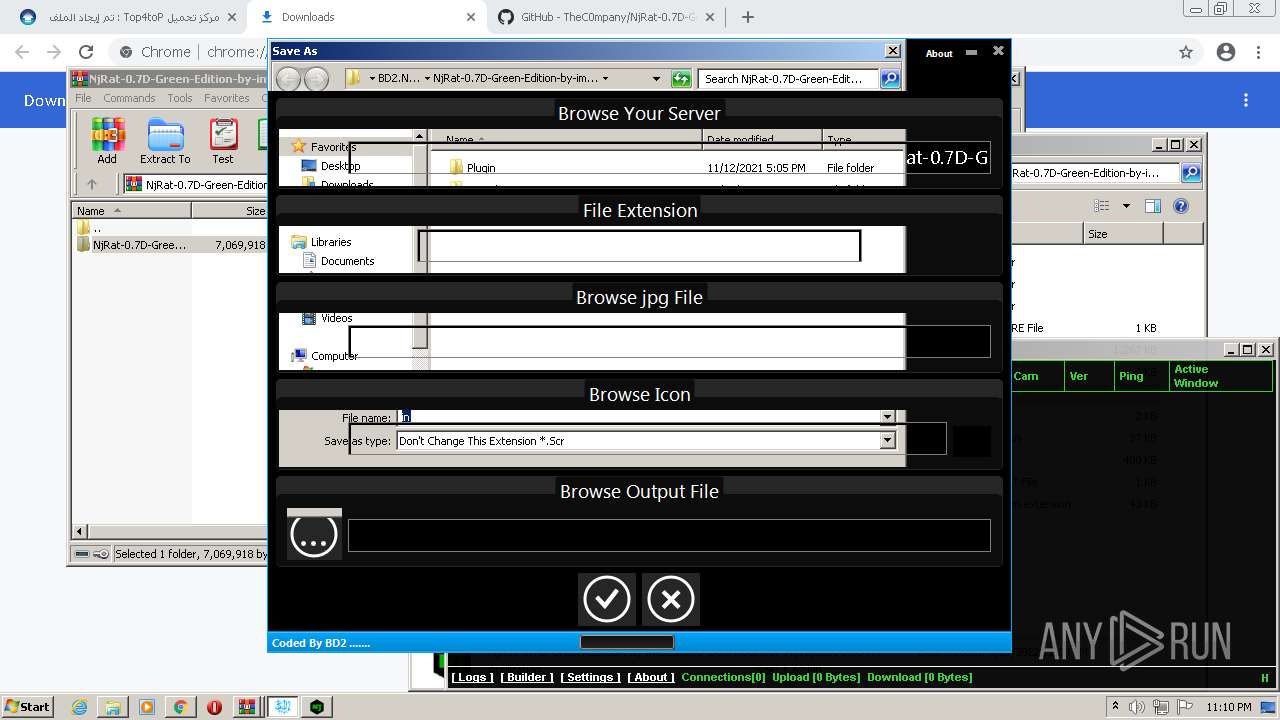Click the volume icon in system tray

pyautogui.click(x=1137, y=707)
